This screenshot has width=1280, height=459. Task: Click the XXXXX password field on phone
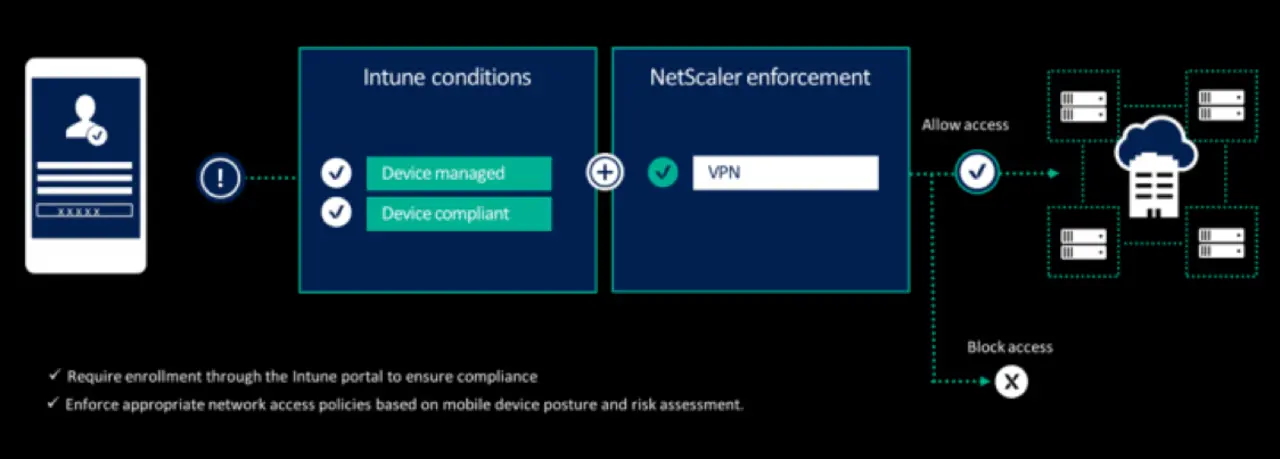point(84,211)
